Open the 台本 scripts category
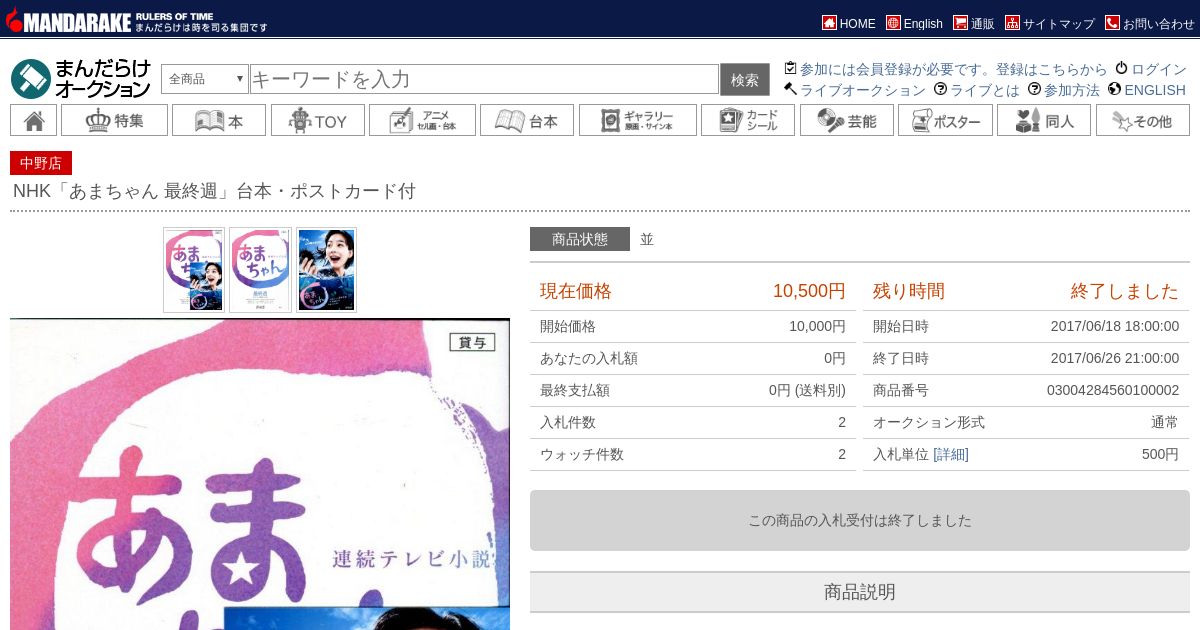Screen dimensions: 1200x630 (527, 120)
